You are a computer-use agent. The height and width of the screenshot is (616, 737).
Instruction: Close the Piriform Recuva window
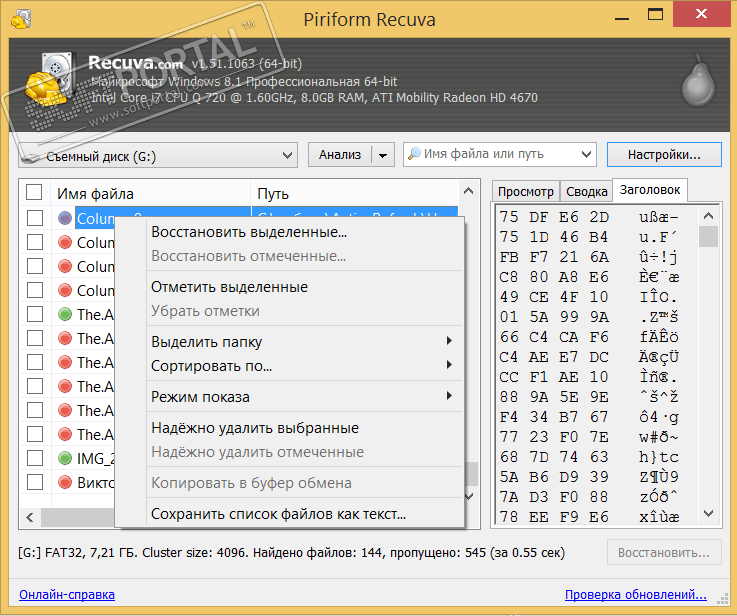coord(701,14)
